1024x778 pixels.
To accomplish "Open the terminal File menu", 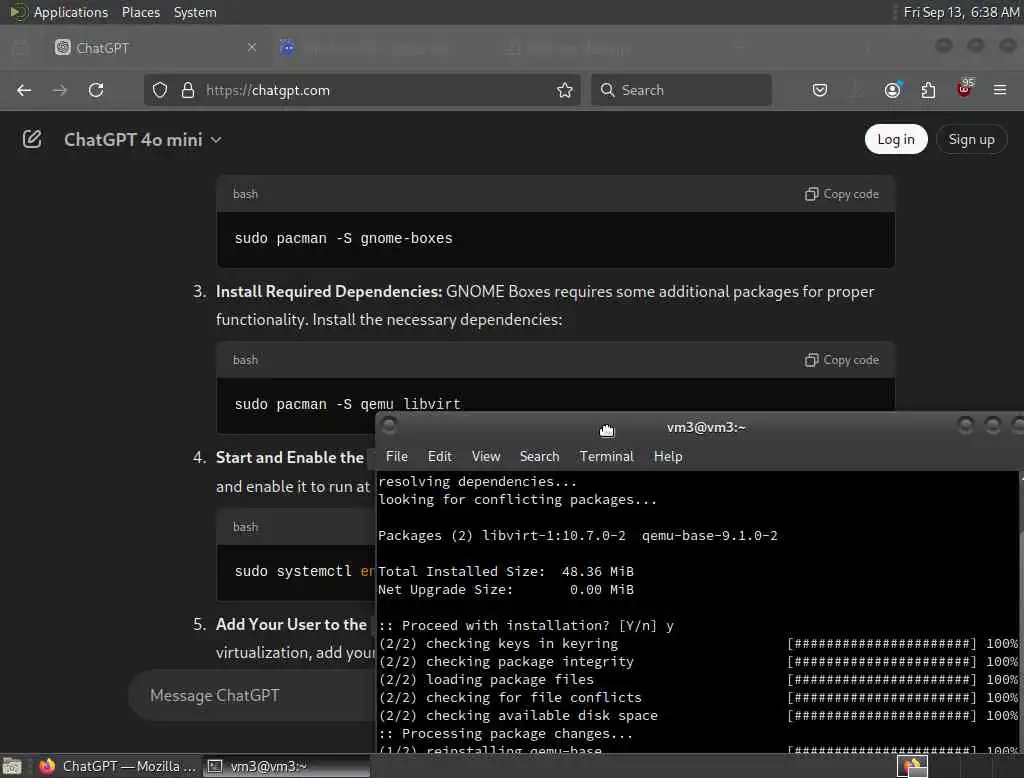I will coord(396,456).
